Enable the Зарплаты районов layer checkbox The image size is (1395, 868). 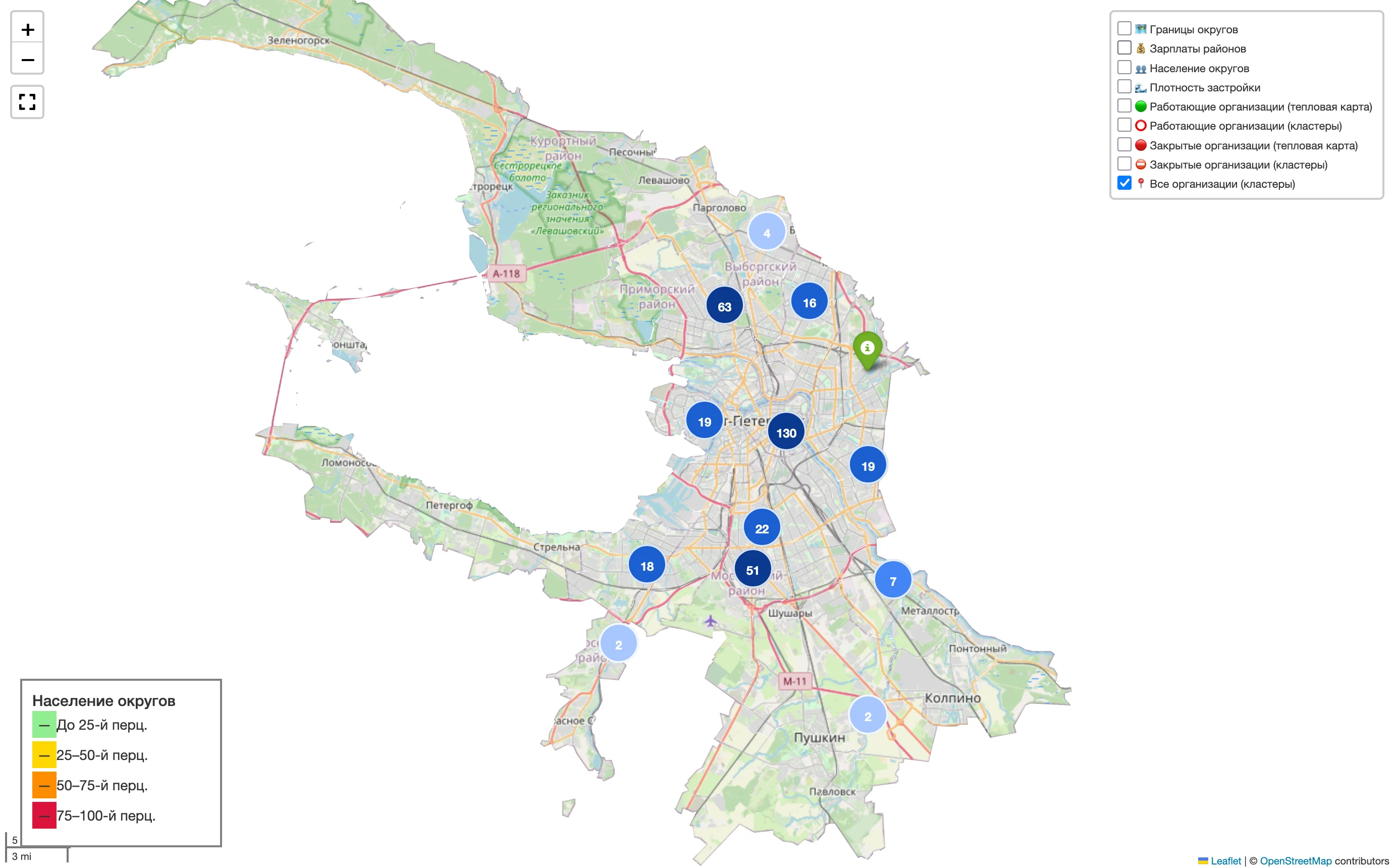1124,48
